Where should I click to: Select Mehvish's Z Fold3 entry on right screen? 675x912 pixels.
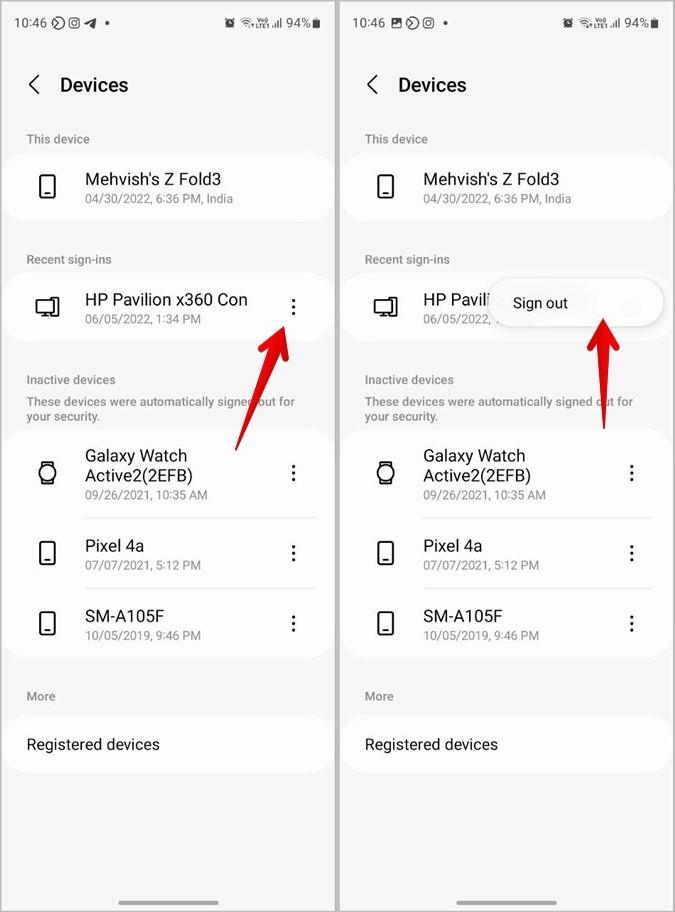506,187
